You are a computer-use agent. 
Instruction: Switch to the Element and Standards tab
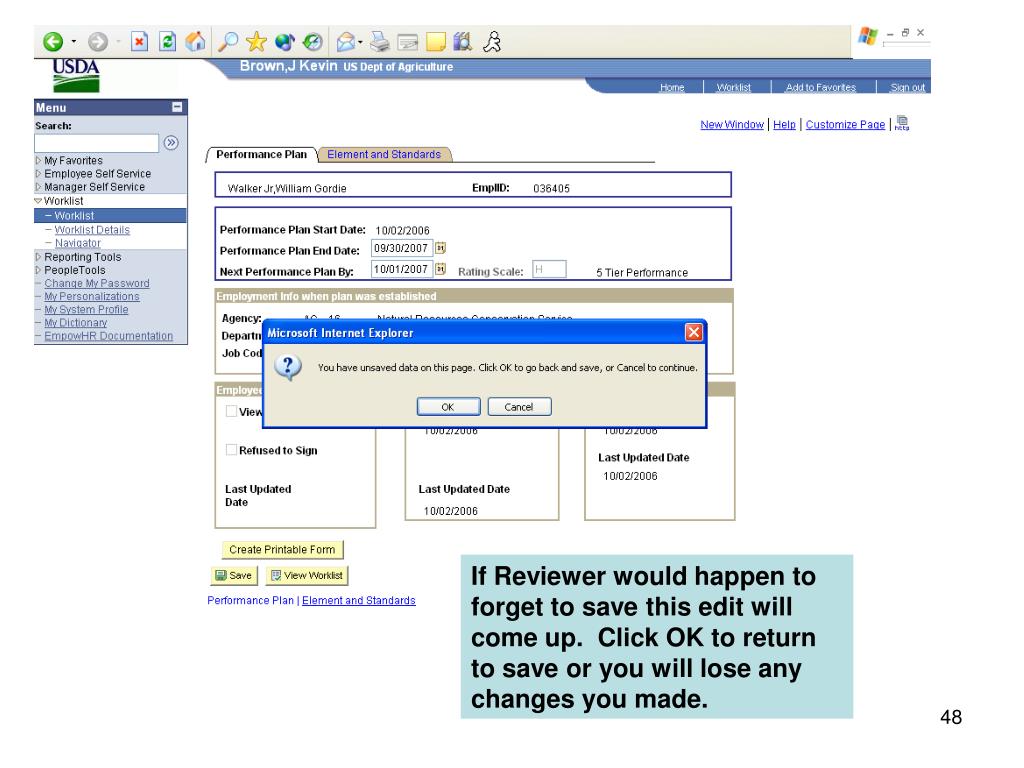point(384,154)
